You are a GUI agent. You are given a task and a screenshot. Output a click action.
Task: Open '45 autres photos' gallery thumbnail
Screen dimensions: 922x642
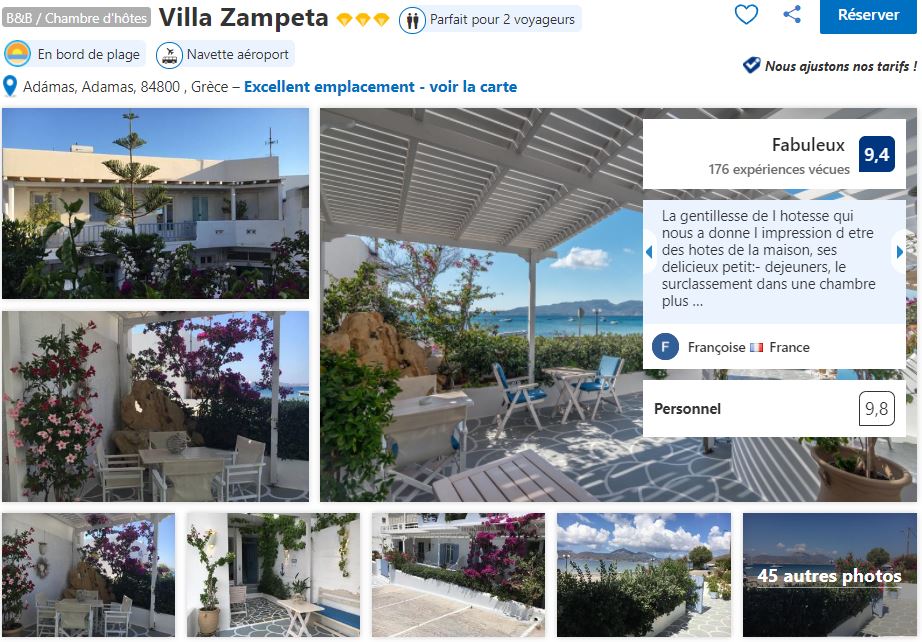(x=830, y=575)
